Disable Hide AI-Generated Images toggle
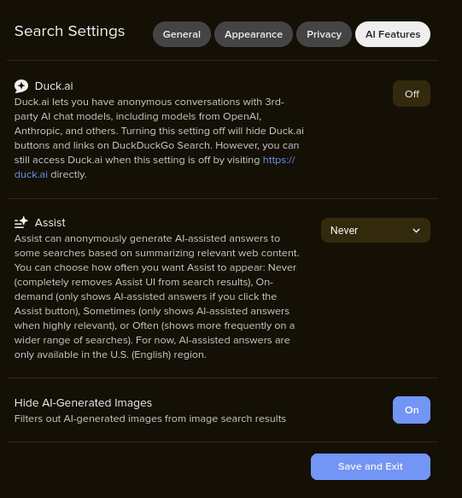The width and height of the screenshot is (462, 498). [x=411, y=410]
